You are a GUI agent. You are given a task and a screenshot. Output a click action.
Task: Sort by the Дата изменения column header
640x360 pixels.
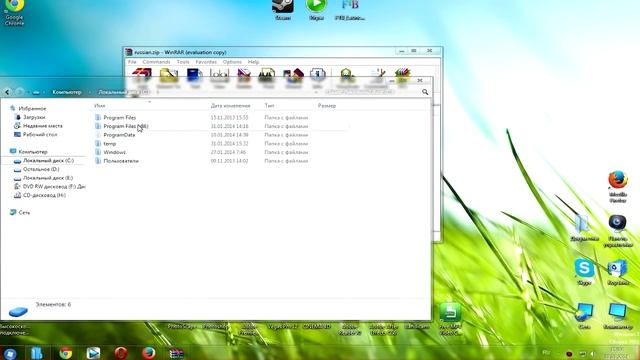[230, 106]
